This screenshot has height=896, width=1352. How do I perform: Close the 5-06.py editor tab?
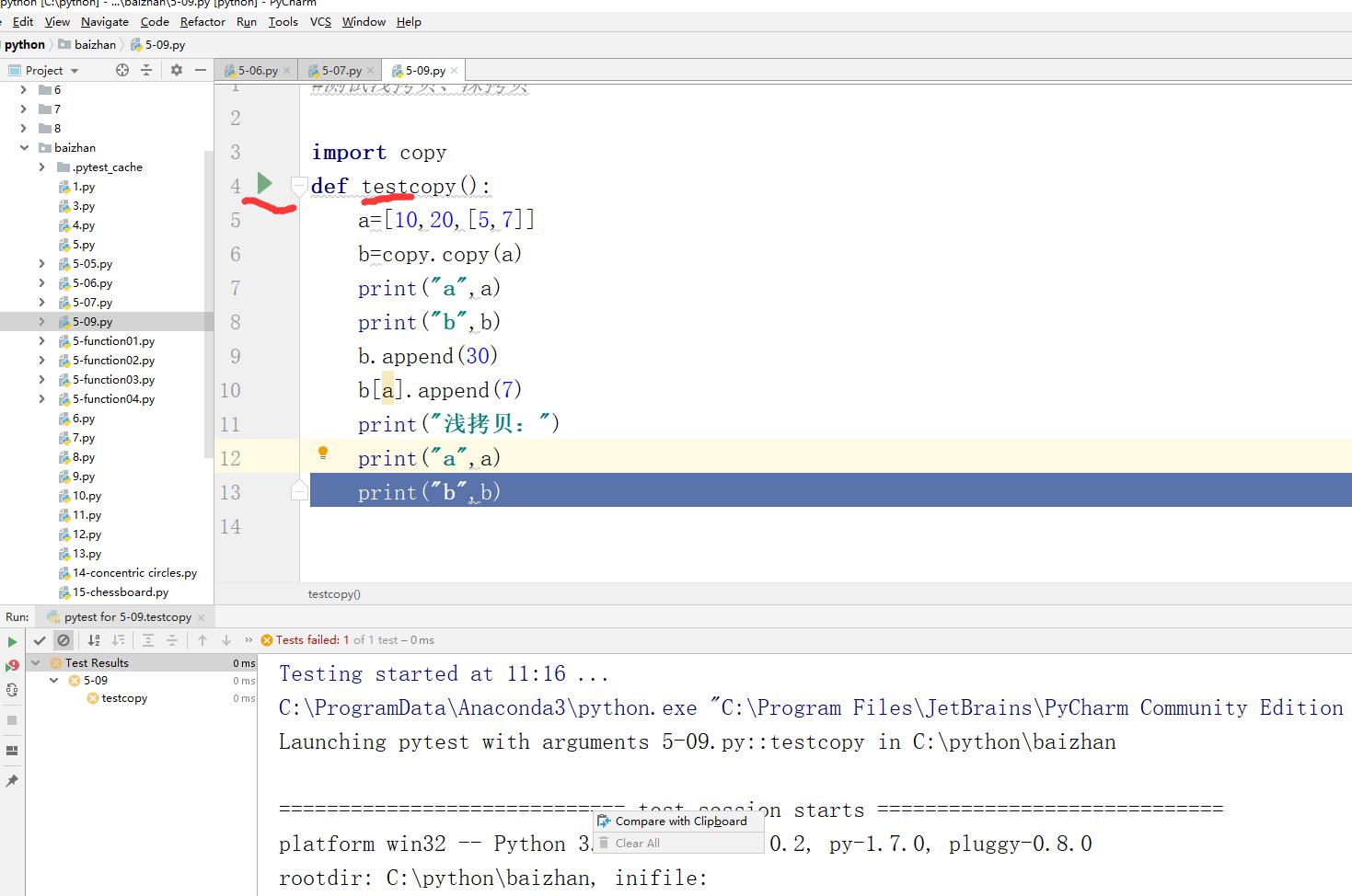click(286, 70)
